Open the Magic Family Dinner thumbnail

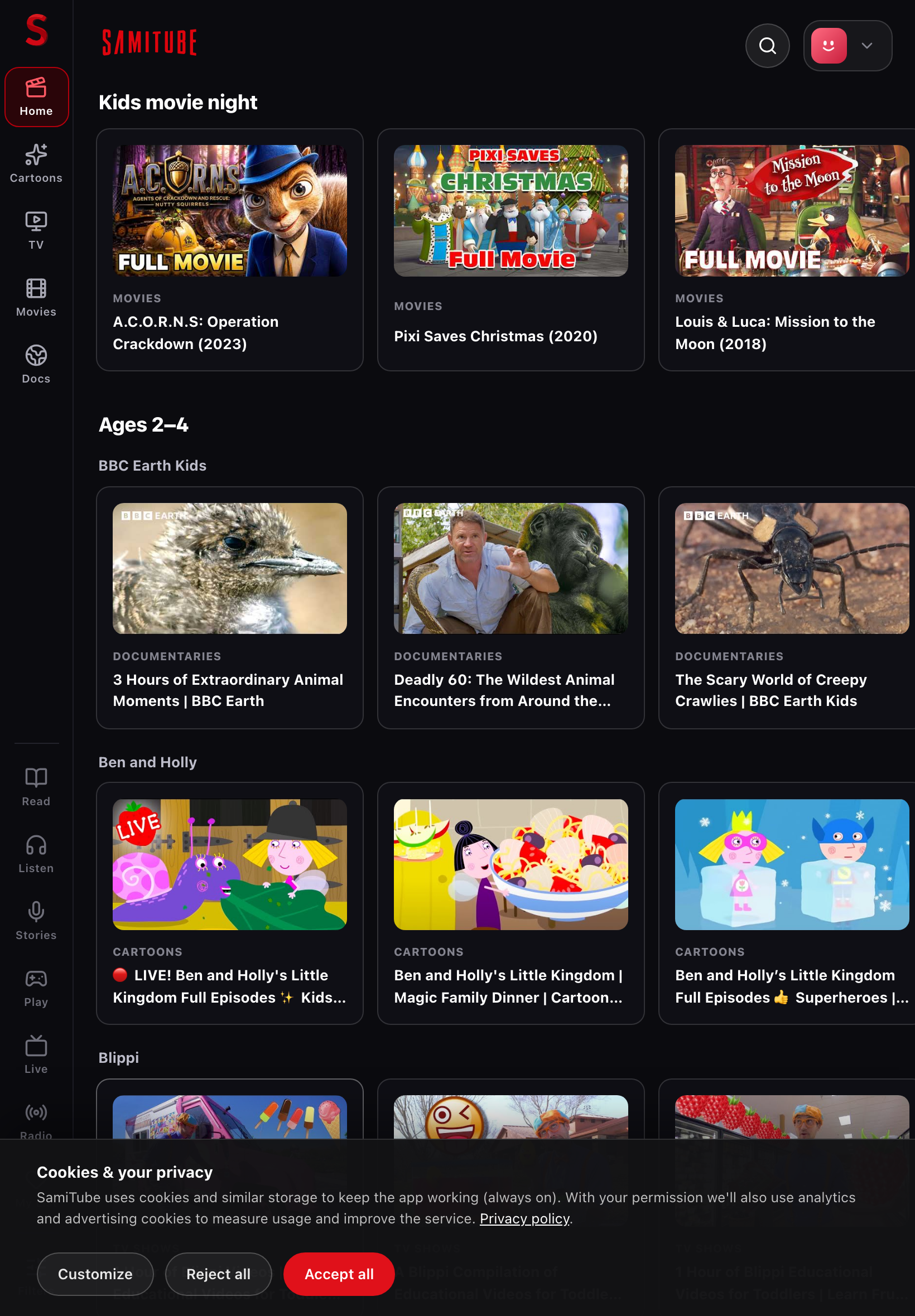coord(511,864)
